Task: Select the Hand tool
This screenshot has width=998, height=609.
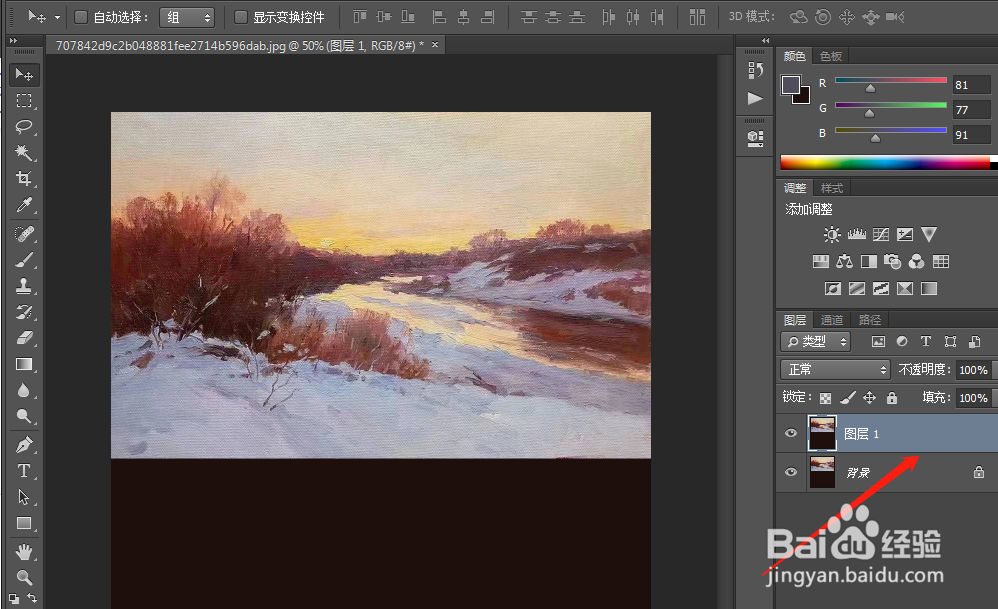Action: [x=24, y=552]
